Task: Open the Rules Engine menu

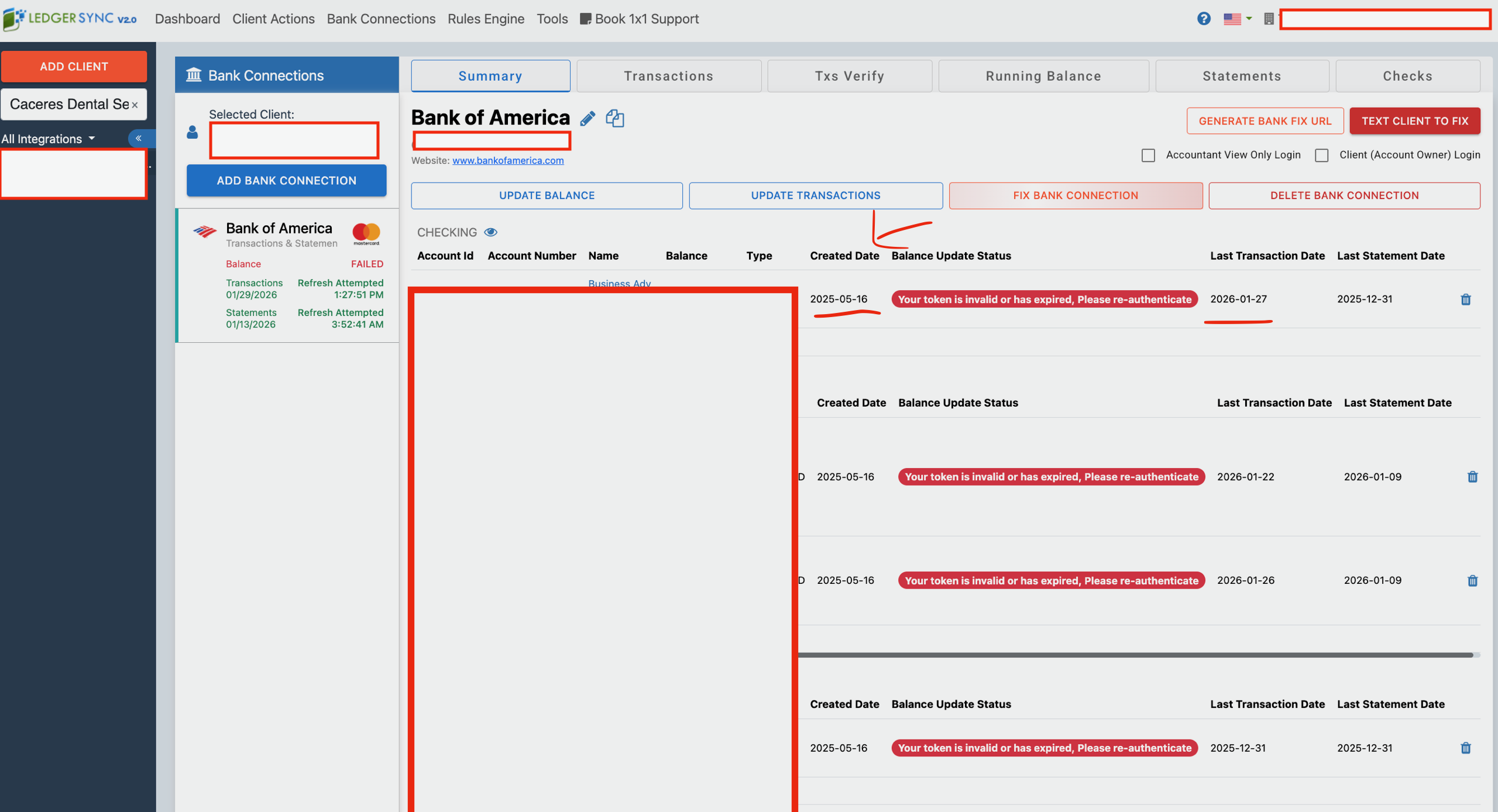Action: 485,19
